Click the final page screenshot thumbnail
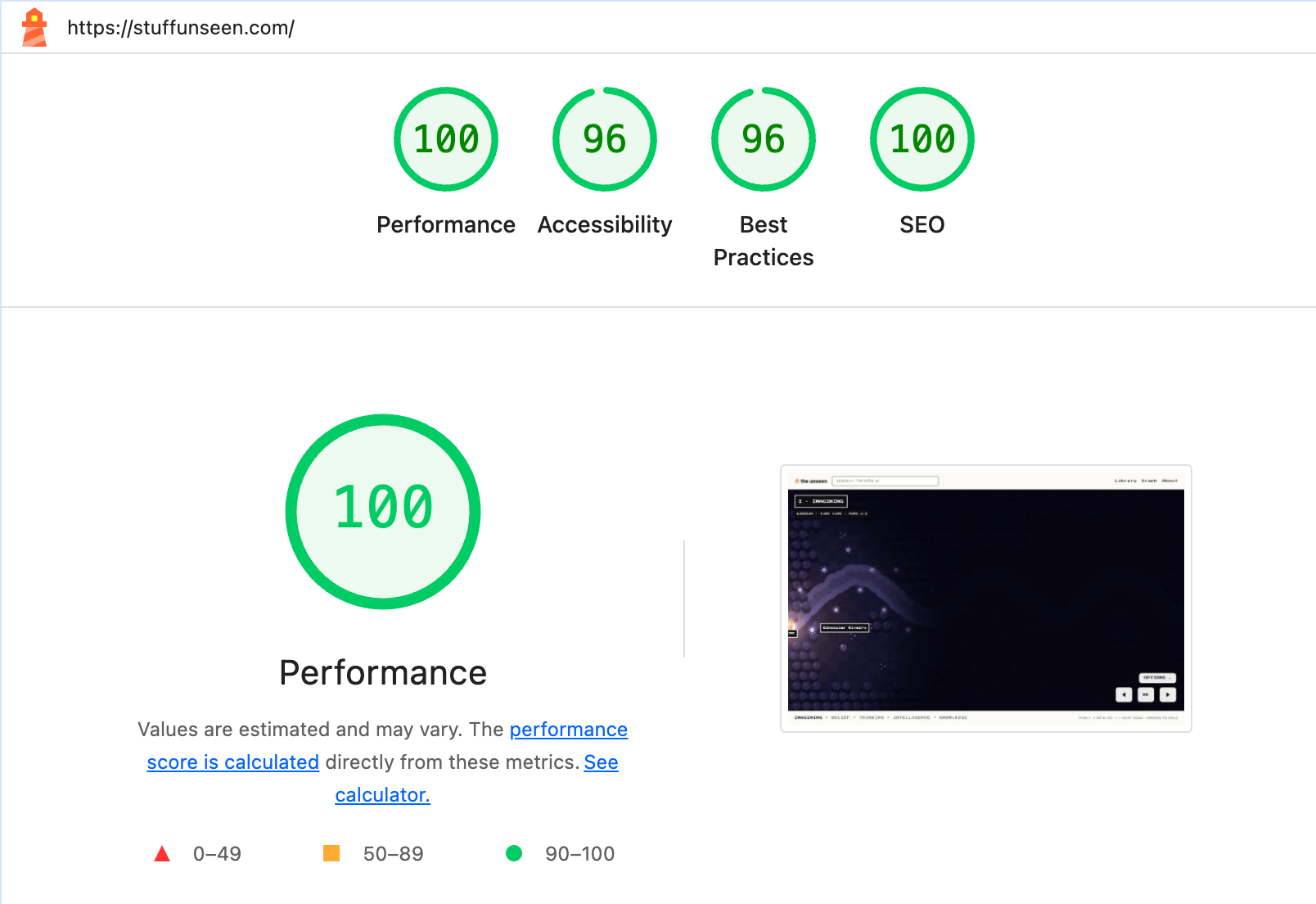Viewport: 1316px width, 904px height. pos(986,599)
